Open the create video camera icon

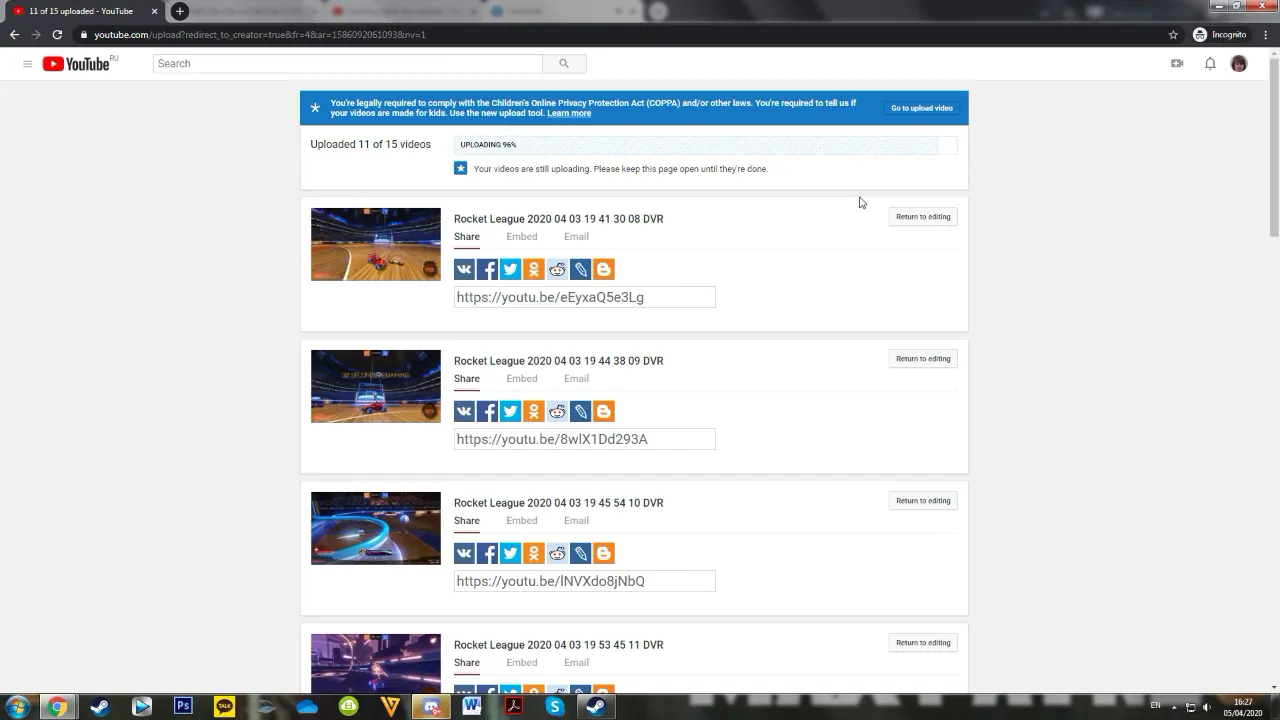(1177, 63)
